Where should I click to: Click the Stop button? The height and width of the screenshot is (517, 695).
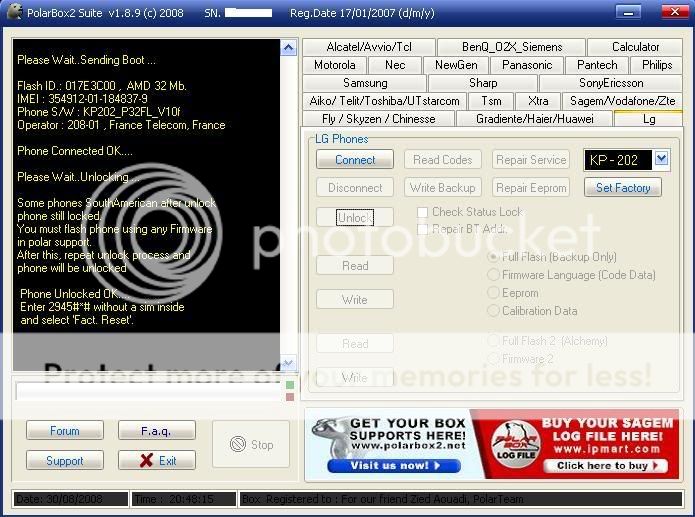click(251, 444)
